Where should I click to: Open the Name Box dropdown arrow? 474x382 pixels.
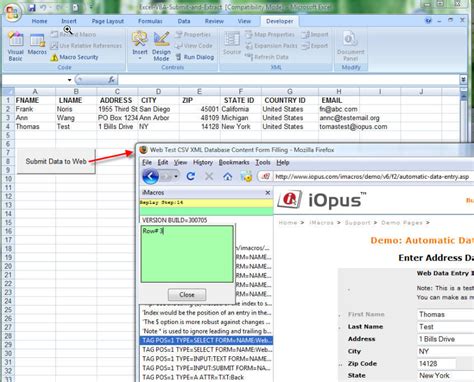click(x=69, y=80)
